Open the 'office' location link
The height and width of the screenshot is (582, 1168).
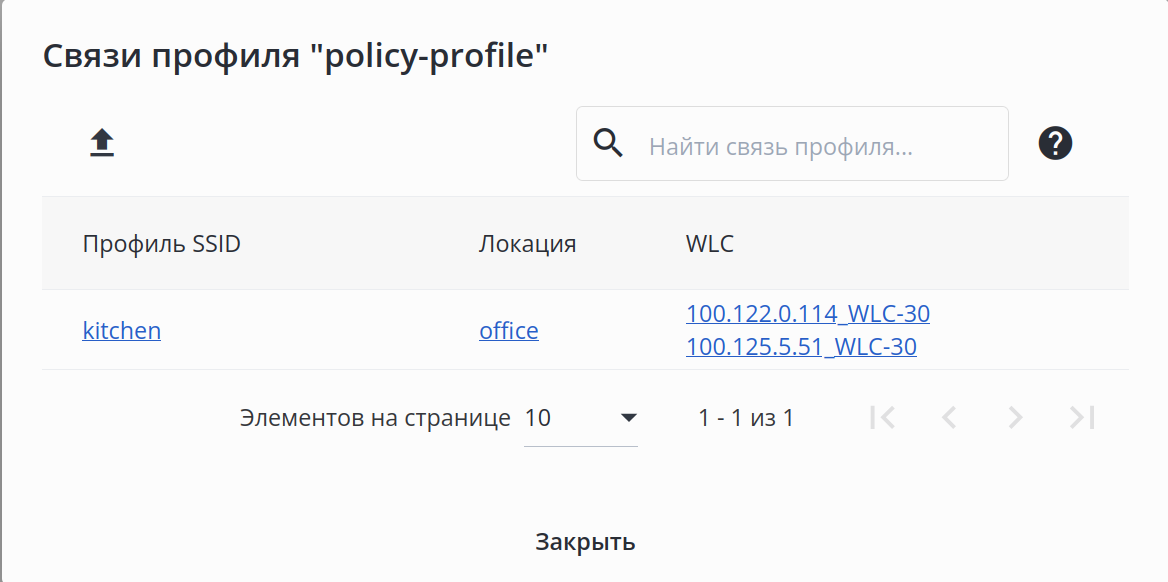click(508, 330)
